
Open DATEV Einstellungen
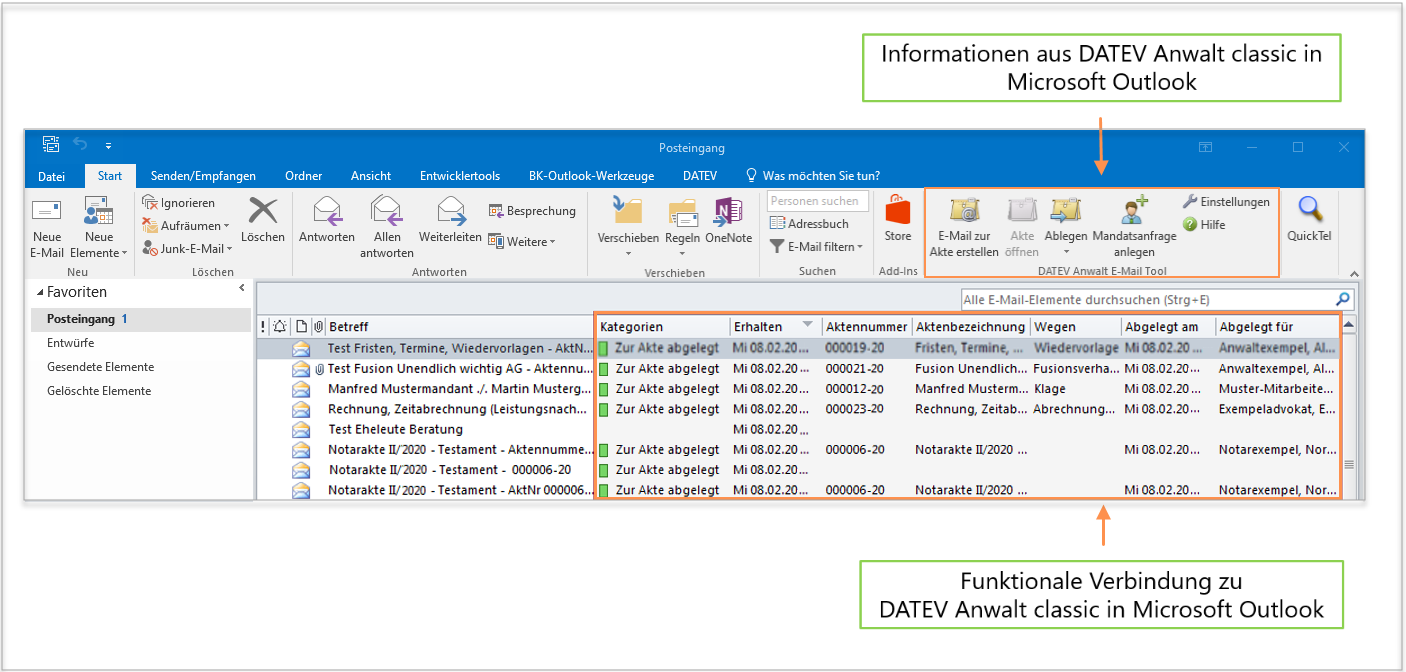[1226, 202]
